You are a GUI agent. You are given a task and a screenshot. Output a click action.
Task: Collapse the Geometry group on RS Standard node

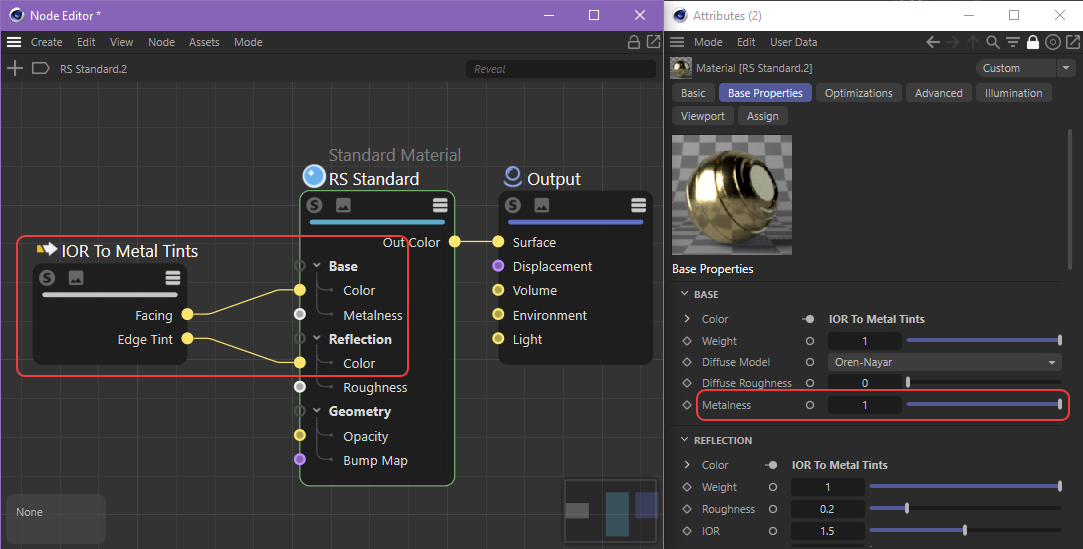tap(317, 411)
